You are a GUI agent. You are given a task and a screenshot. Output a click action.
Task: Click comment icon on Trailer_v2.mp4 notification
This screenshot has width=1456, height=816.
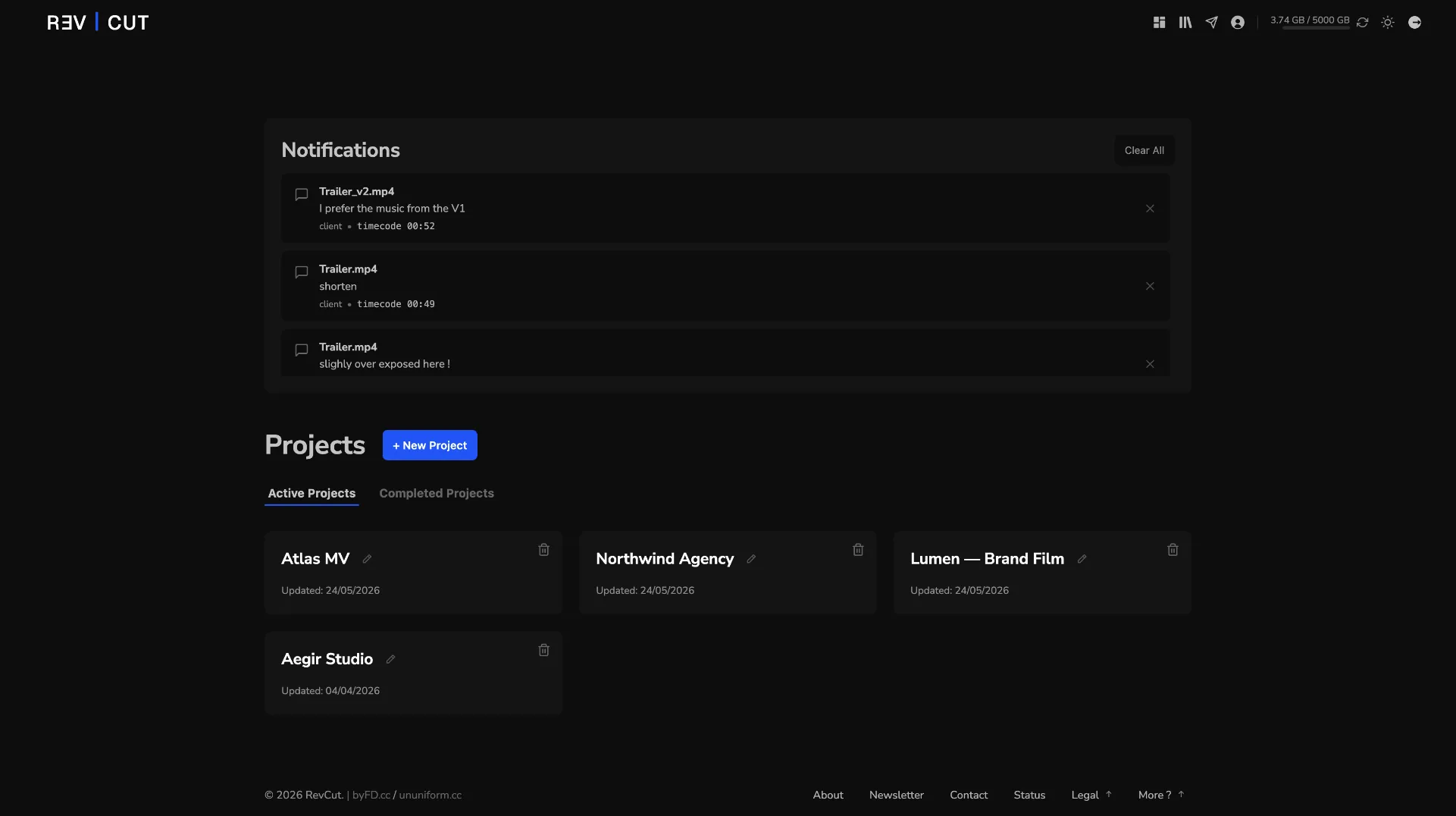tap(301, 194)
